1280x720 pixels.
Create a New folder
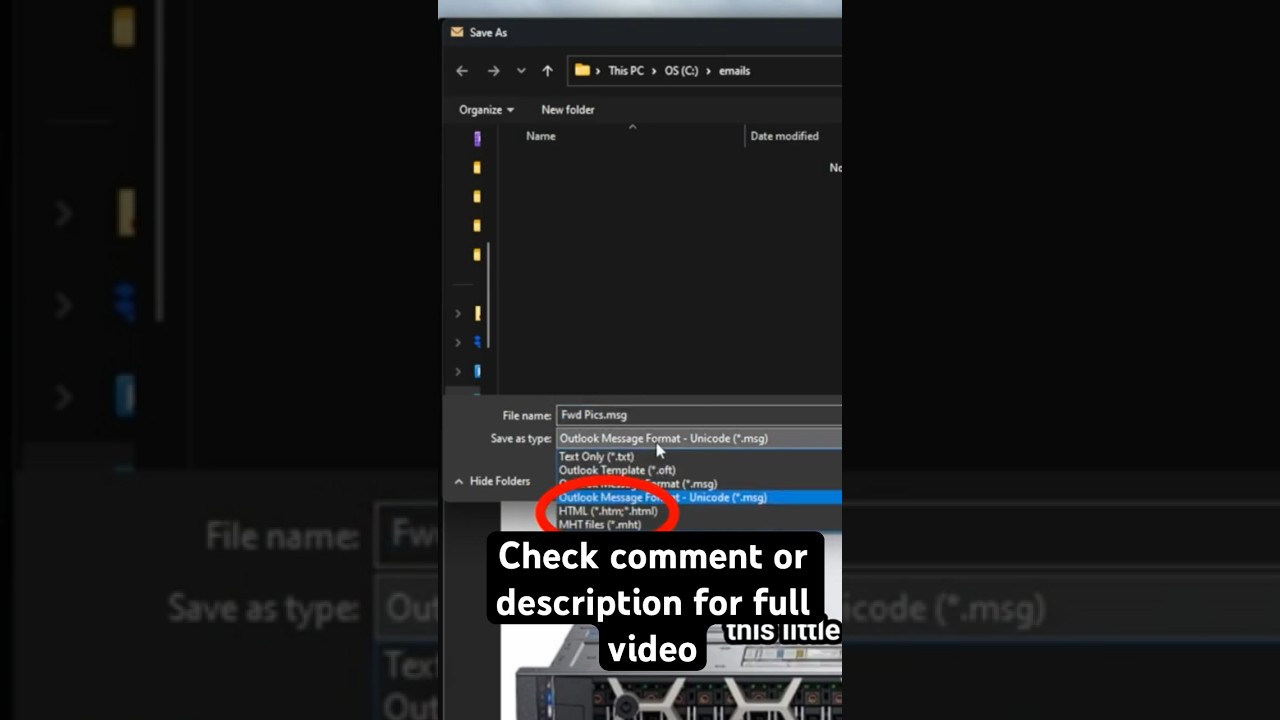(568, 110)
